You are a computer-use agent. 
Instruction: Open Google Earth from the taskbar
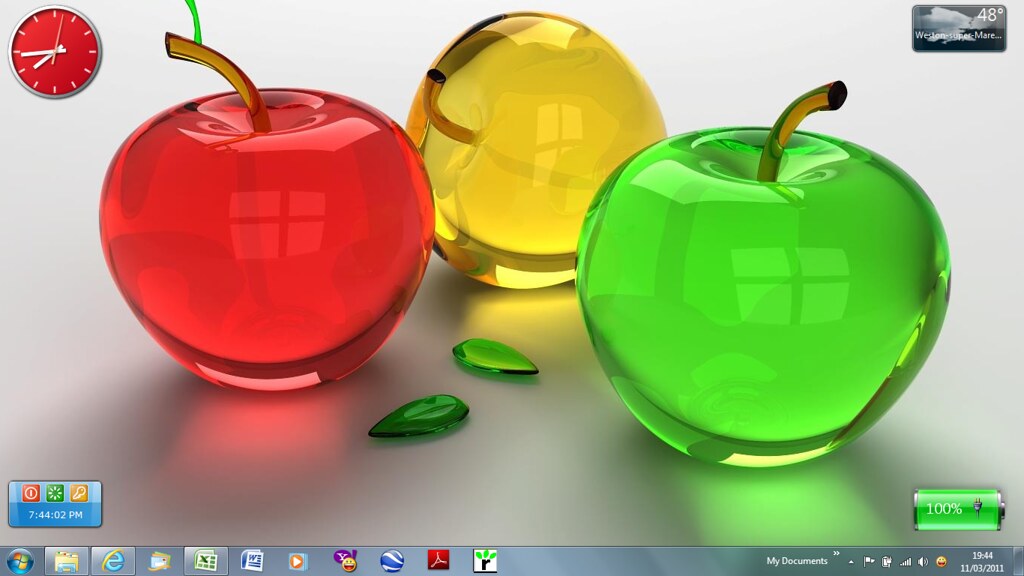point(392,561)
